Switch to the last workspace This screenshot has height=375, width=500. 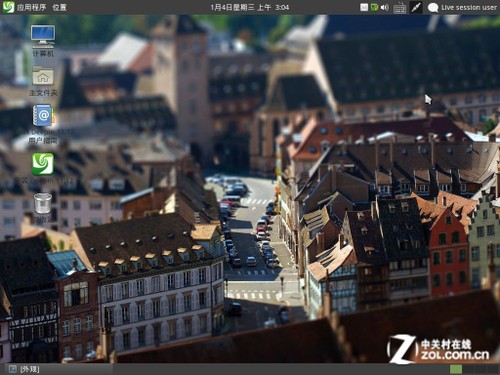[x=492, y=369]
